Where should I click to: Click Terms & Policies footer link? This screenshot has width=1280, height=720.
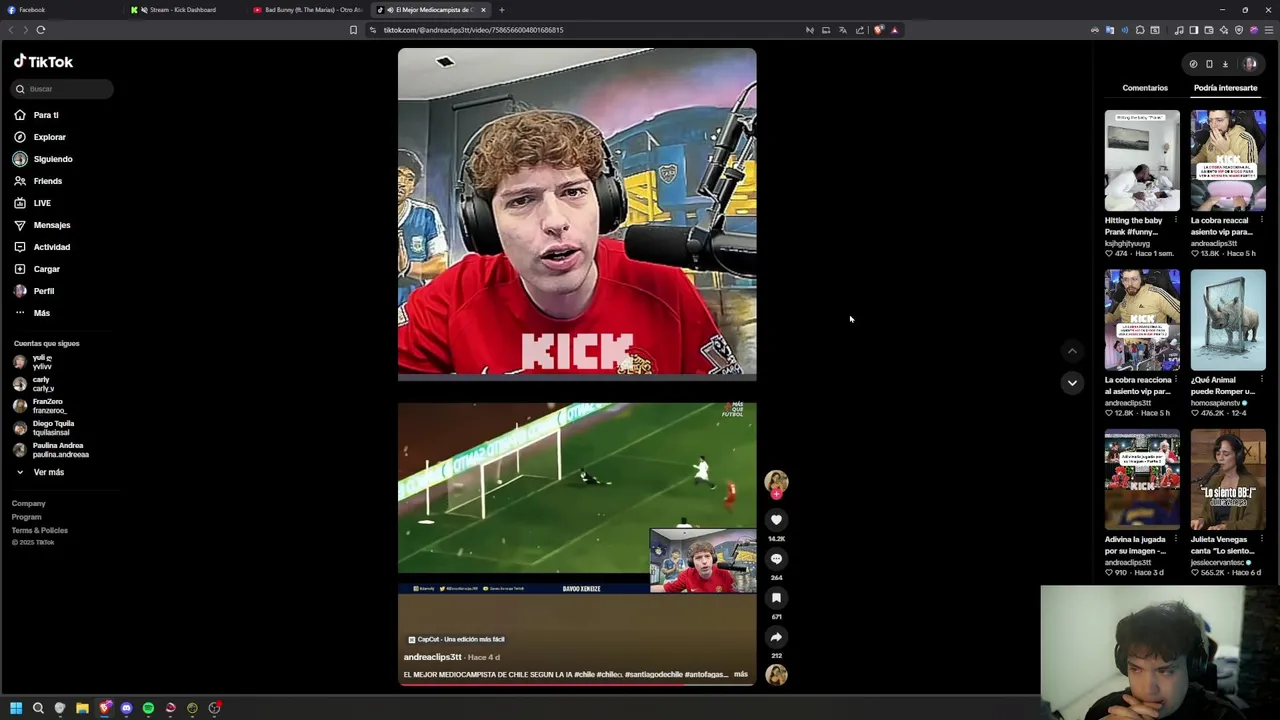point(39,530)
